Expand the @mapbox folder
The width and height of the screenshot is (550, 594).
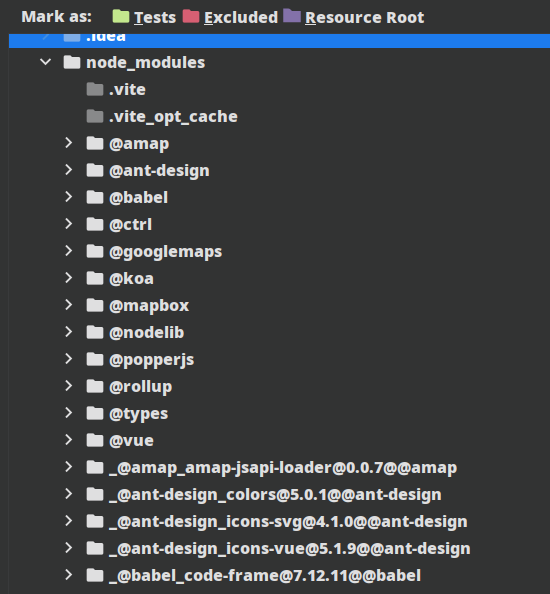coord(69,305)
